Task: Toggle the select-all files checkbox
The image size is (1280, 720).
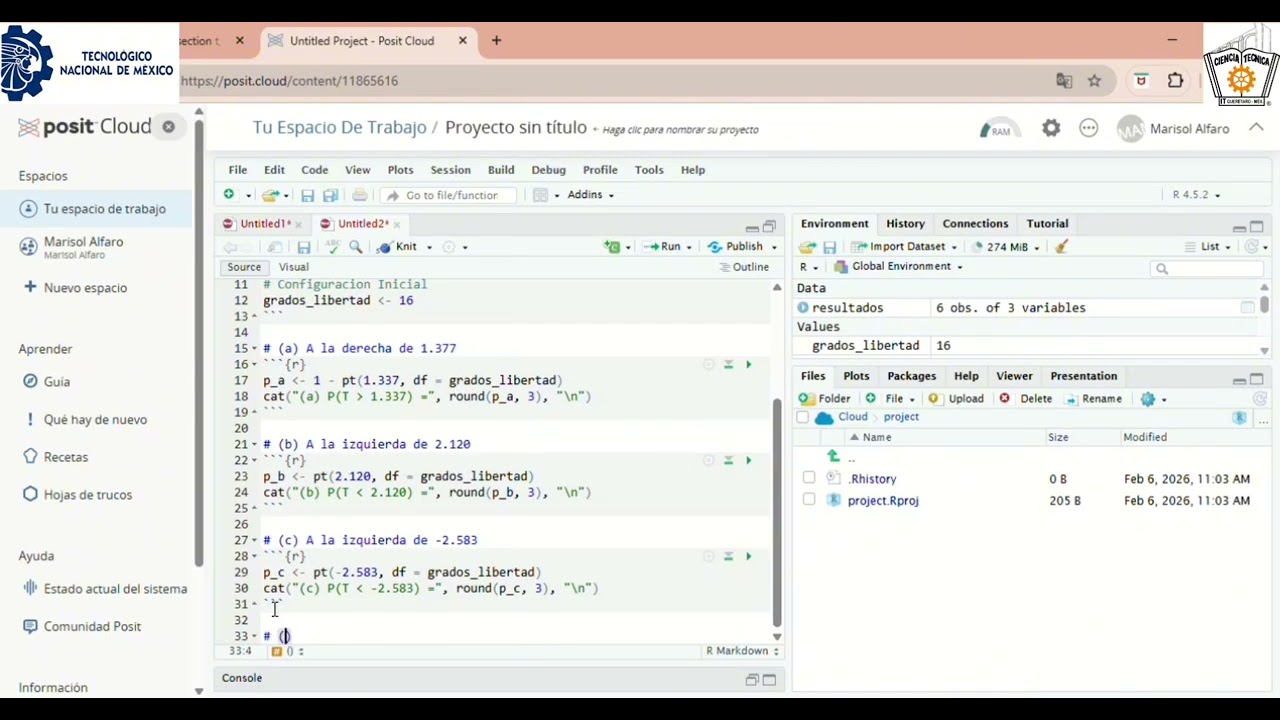Action: coord(802,418)
